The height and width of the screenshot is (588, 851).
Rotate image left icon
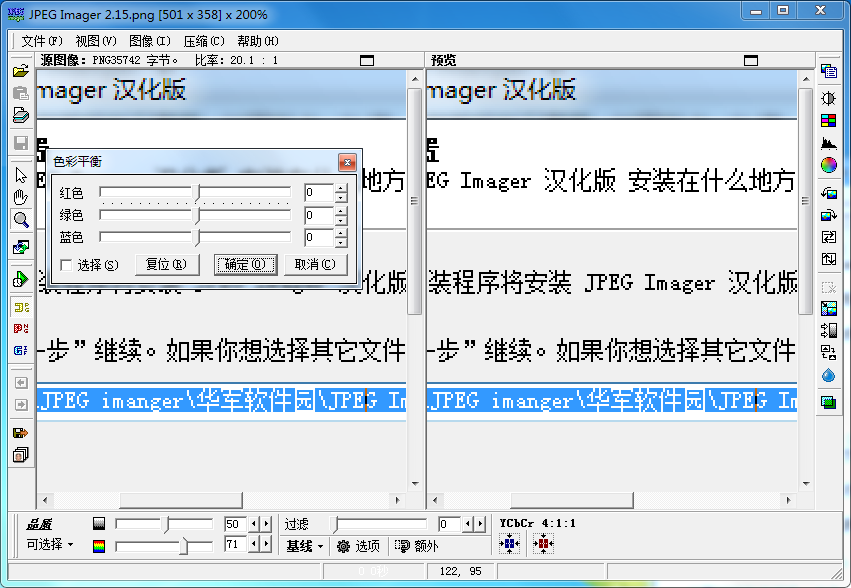(829, 193)
